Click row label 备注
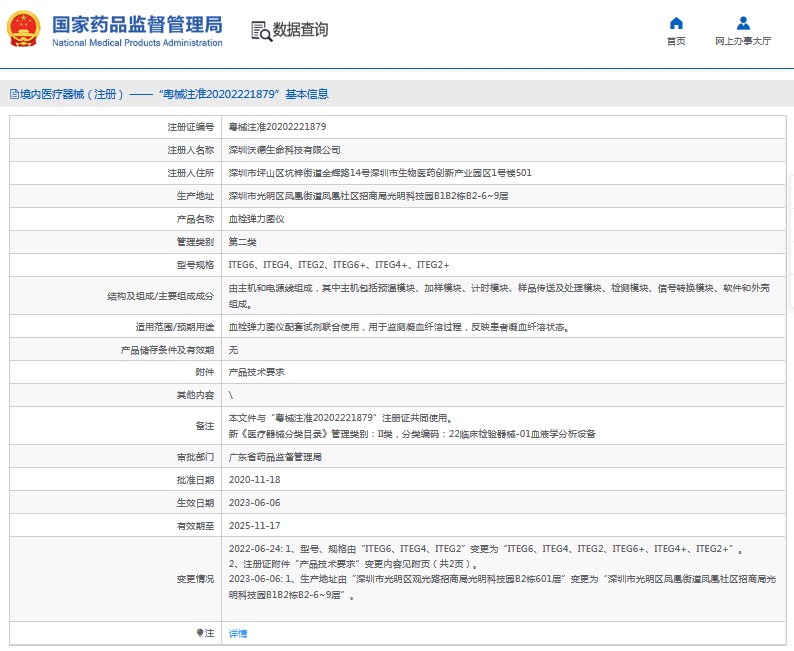794x651 pixels. coord(205,426)
